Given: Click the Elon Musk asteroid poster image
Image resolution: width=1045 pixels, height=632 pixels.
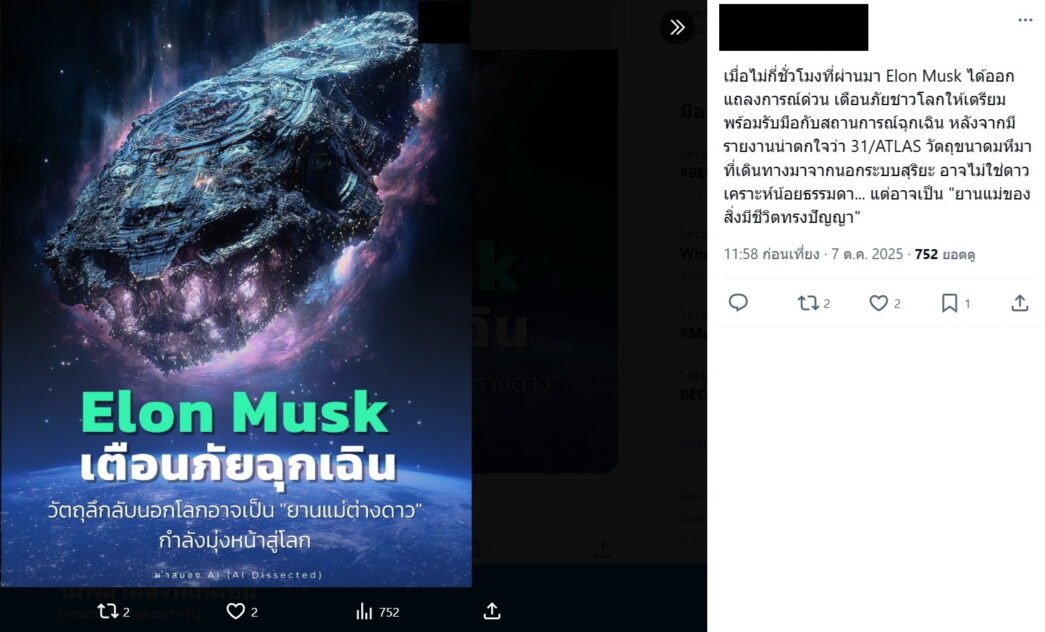Looking at the screenshot, I should (236, 293).
